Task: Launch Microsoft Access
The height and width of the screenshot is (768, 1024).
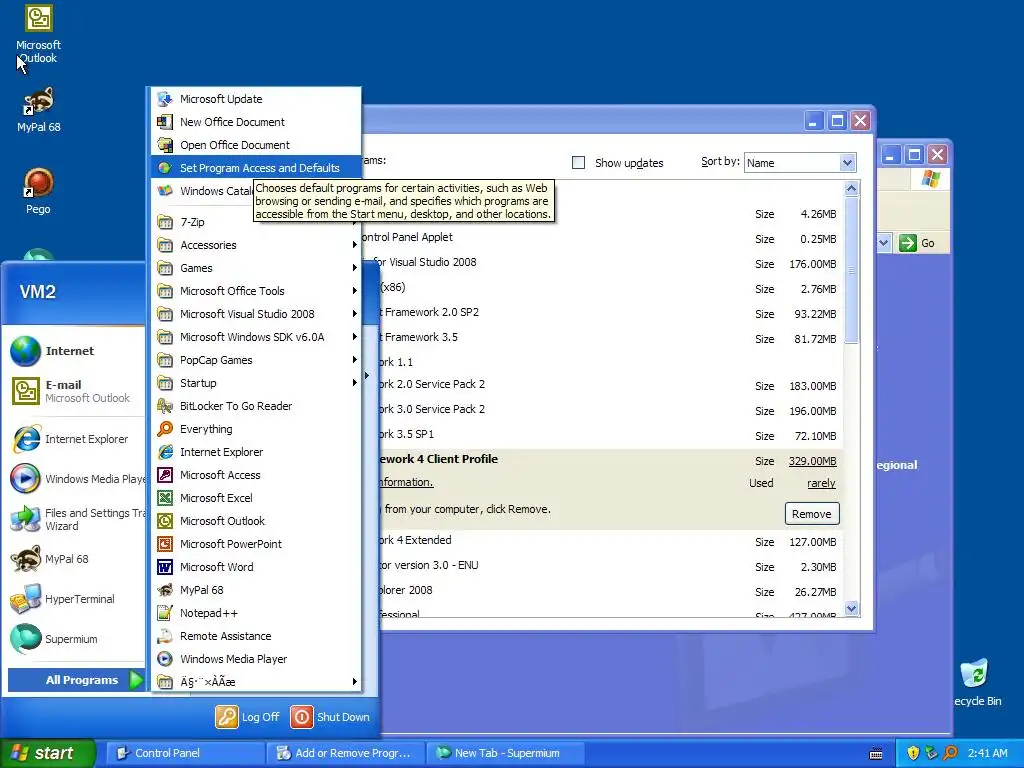Action: [x=255, y=475]
